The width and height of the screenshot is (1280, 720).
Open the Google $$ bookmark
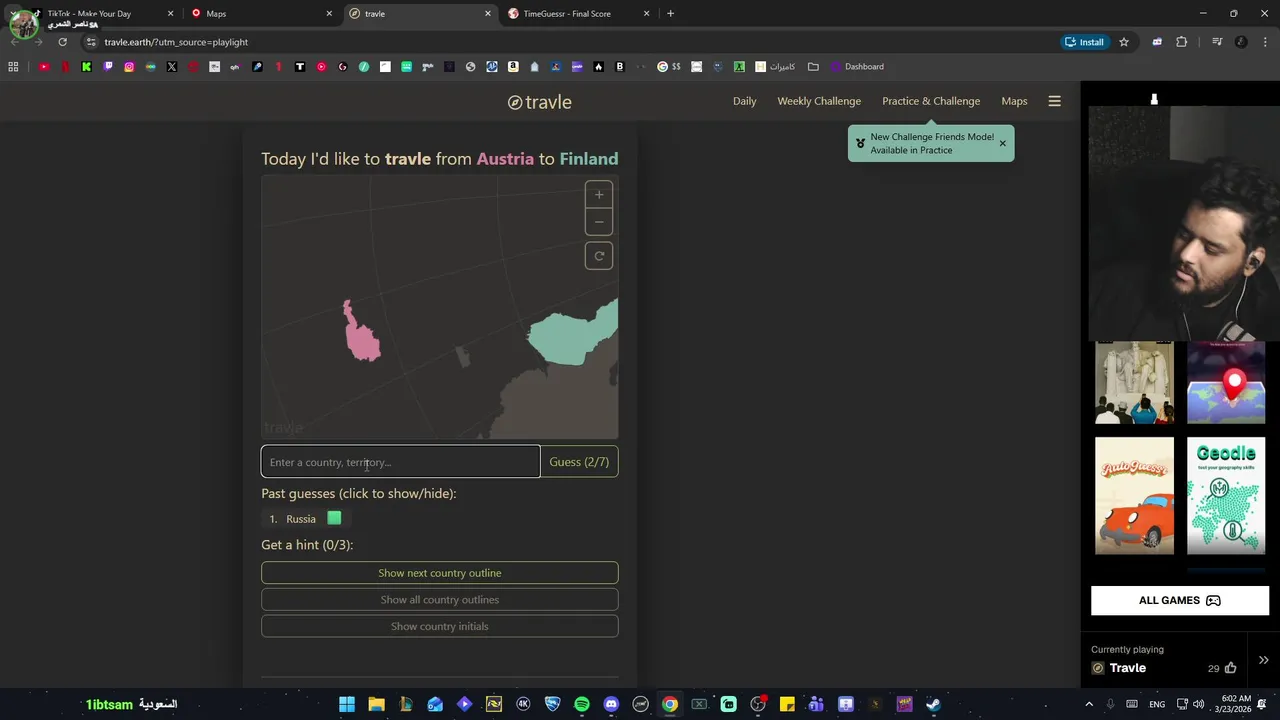(x=669, y=66)
